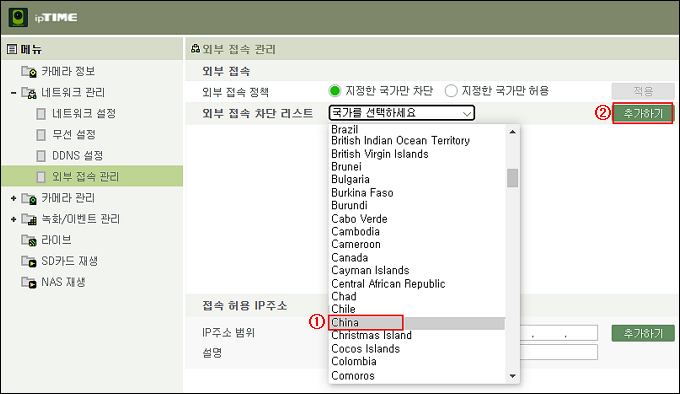Click the 녹화/이벤트 관리 folder icon
The width and height of the screenshot is (680, 394).
pyautogui.click(x=29, y=219)
